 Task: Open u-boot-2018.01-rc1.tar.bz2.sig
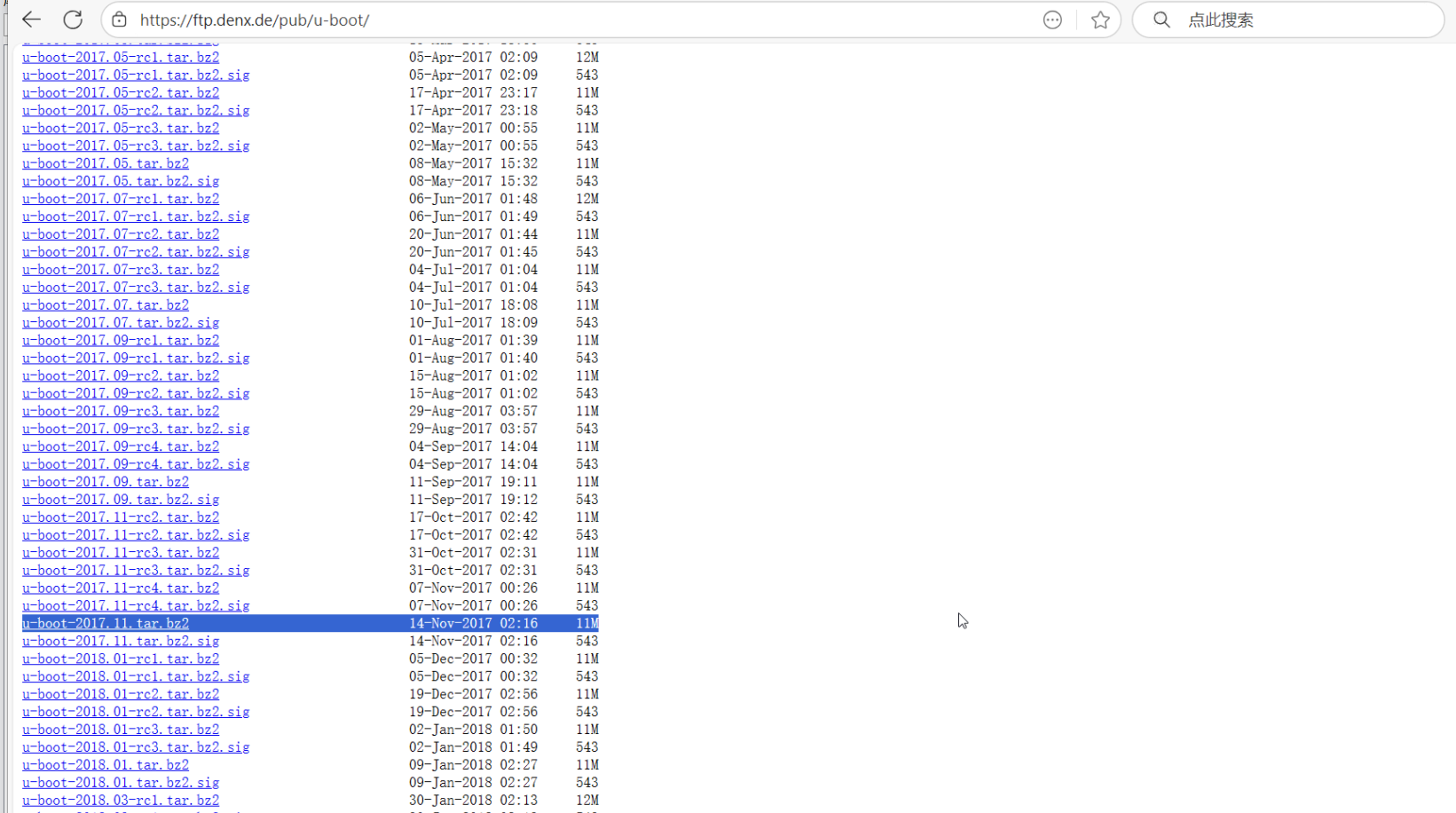136,677
